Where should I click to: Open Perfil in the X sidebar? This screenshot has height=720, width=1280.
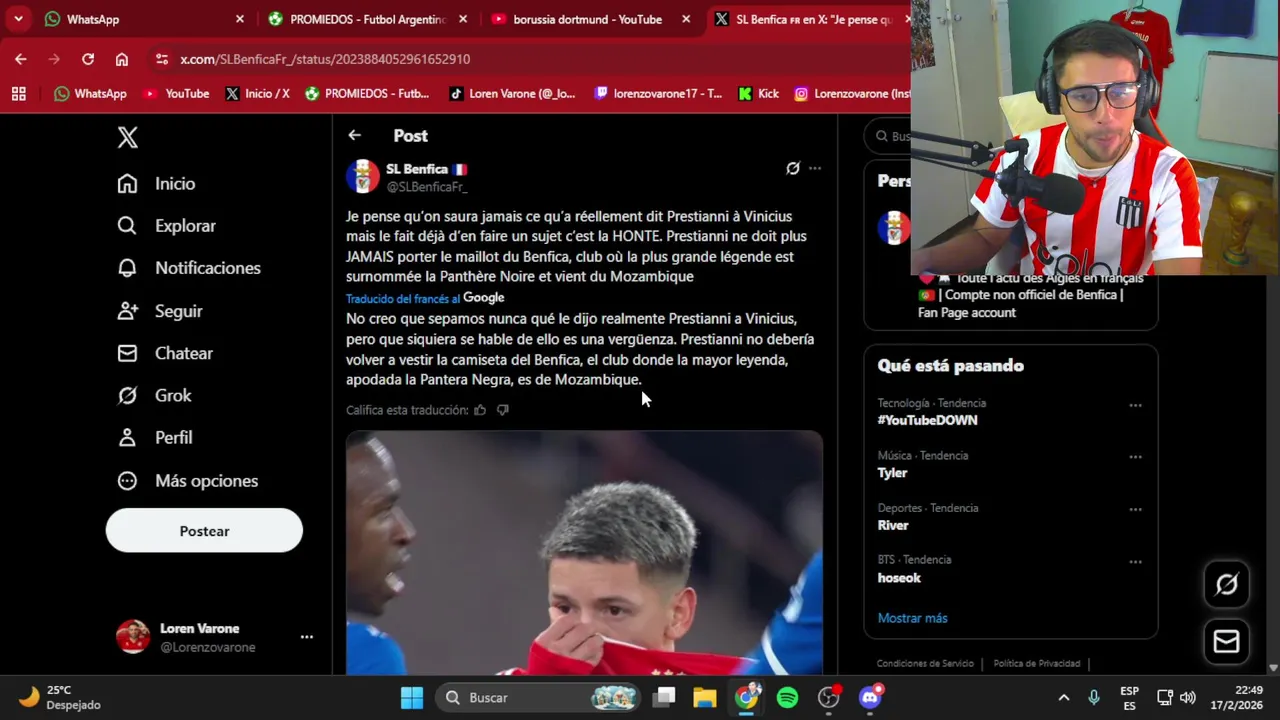click(155, 438)
